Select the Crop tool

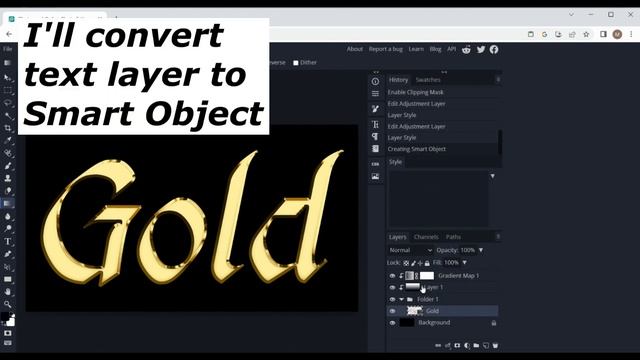pos(7,128)
